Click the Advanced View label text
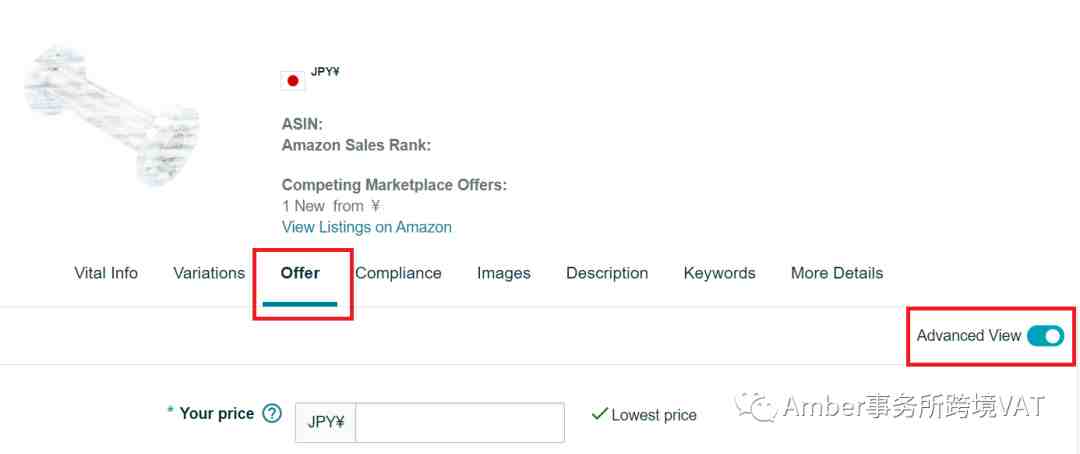 (968, 336)
